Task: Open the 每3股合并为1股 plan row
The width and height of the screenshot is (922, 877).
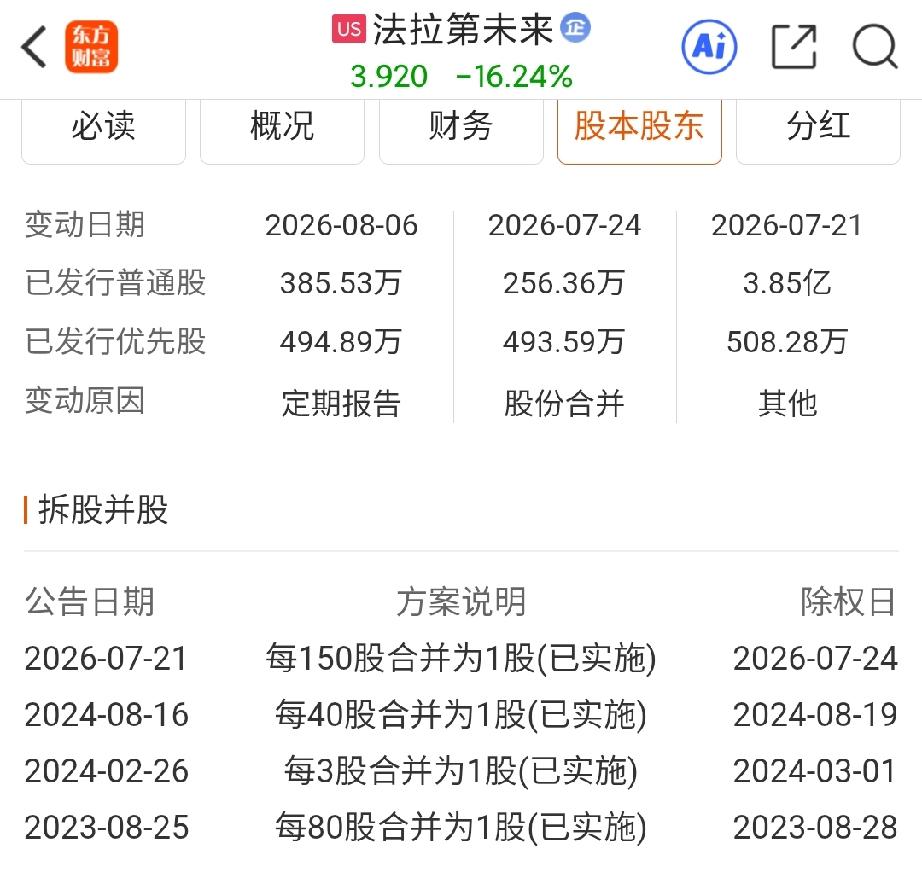Action: tap(461, 771)
